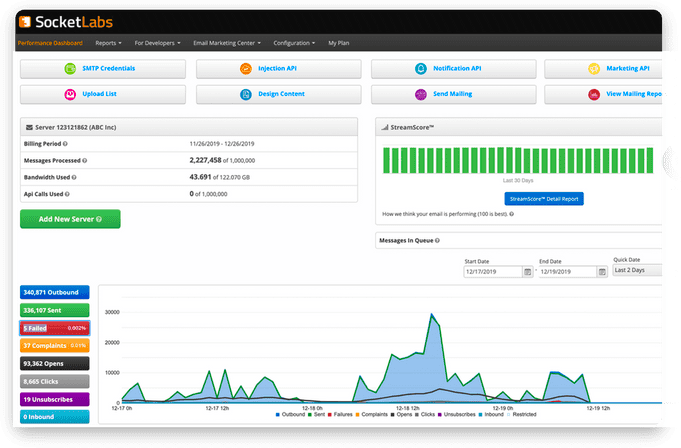Image resolution: width=681 pixels, height=448 pixels.
Task: Click the Bandwidth Used value 43.691
Action: tap(200, 177)
